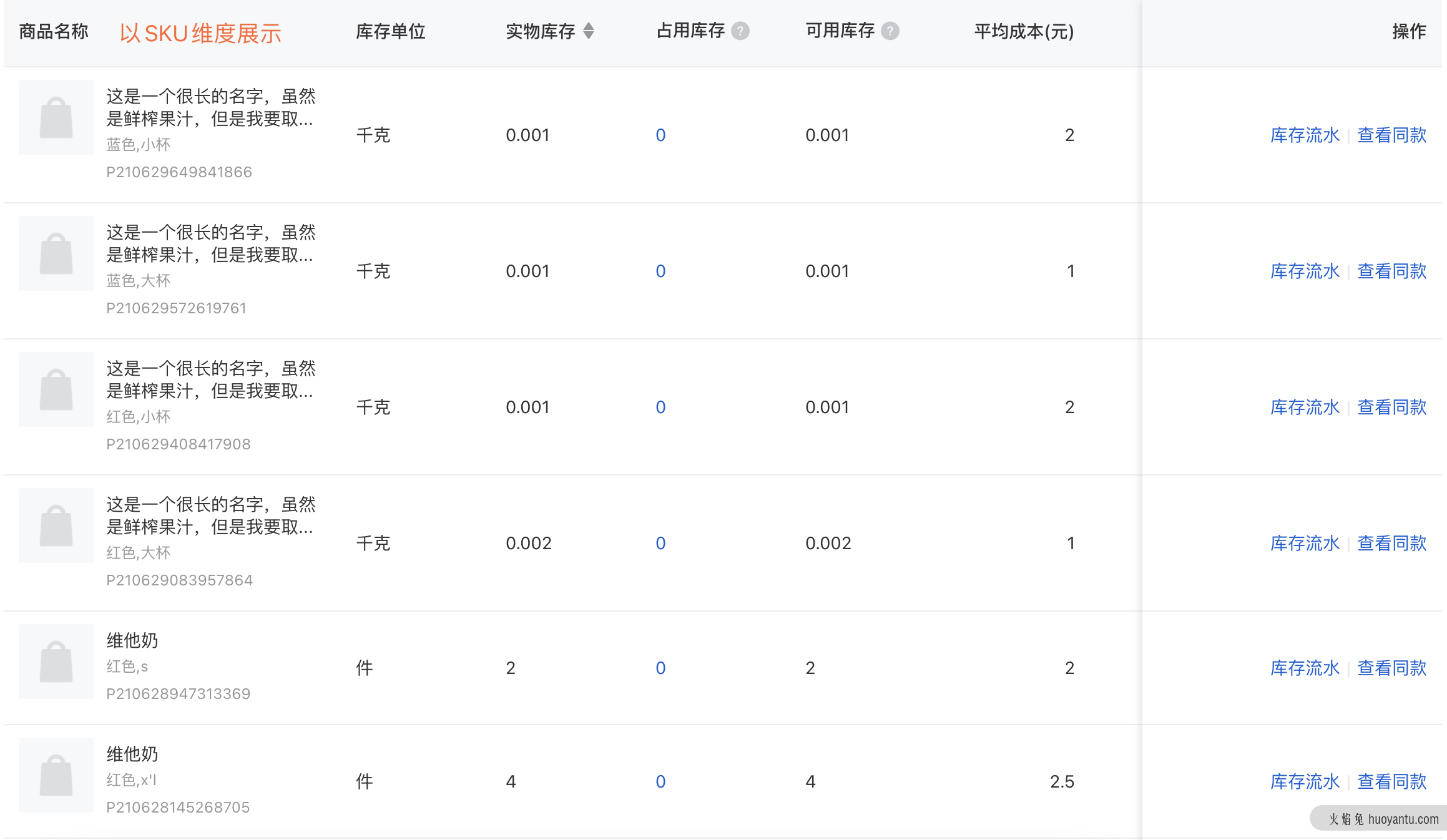This screenshot has height=840, width=1447.
Task: Click 查看同款 for 蓝色,大杯 row
Action: coord(1392,271)
